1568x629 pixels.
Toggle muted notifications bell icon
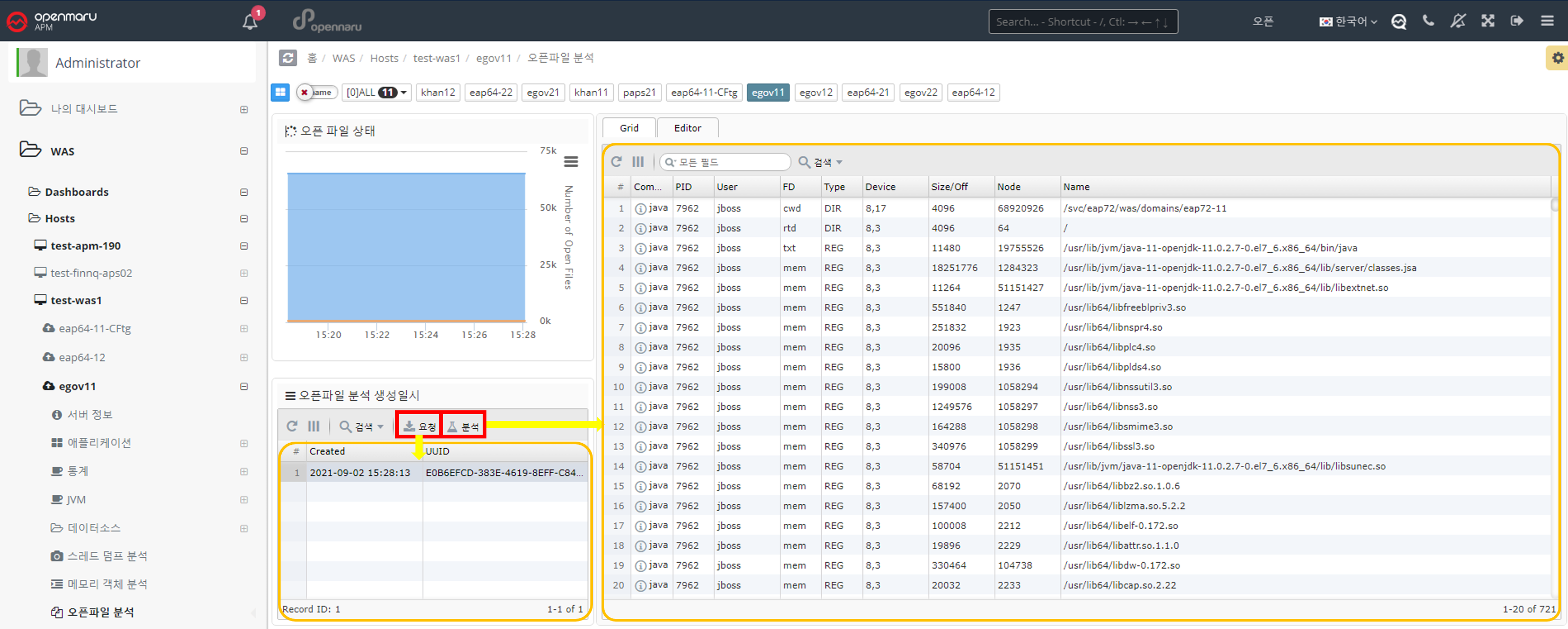point(1458,21)
